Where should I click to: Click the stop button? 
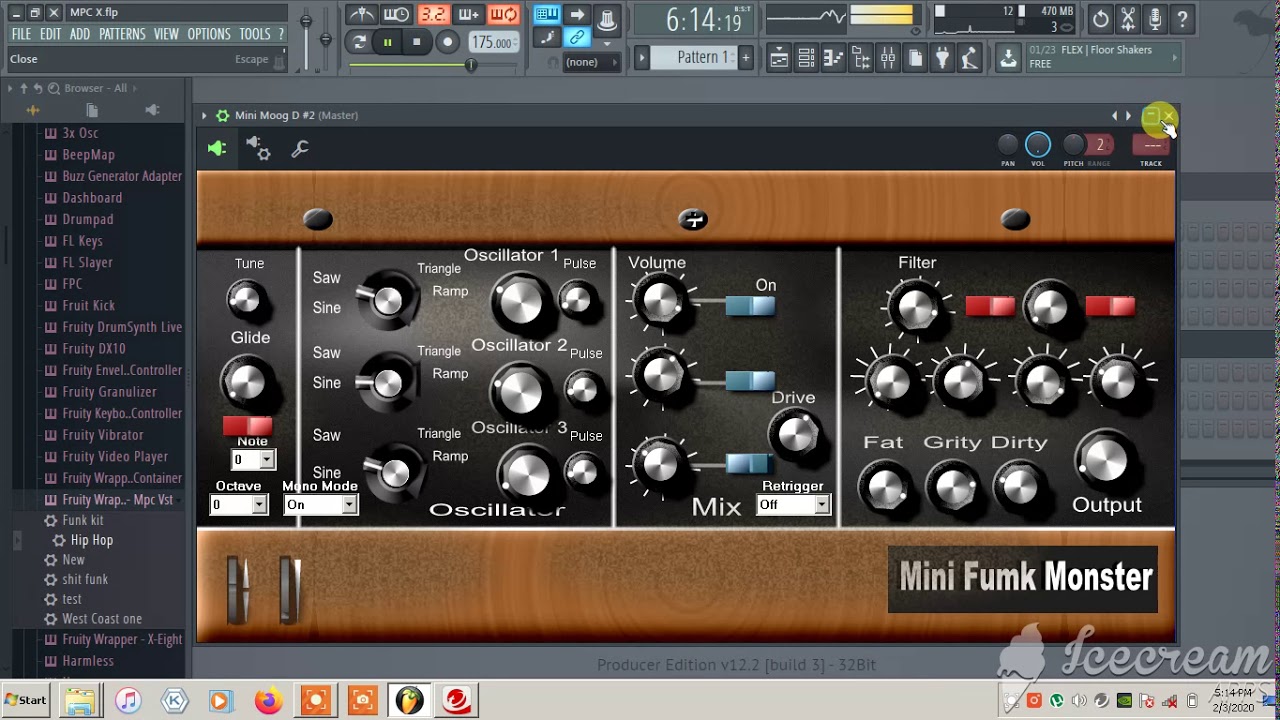[417, 42]
